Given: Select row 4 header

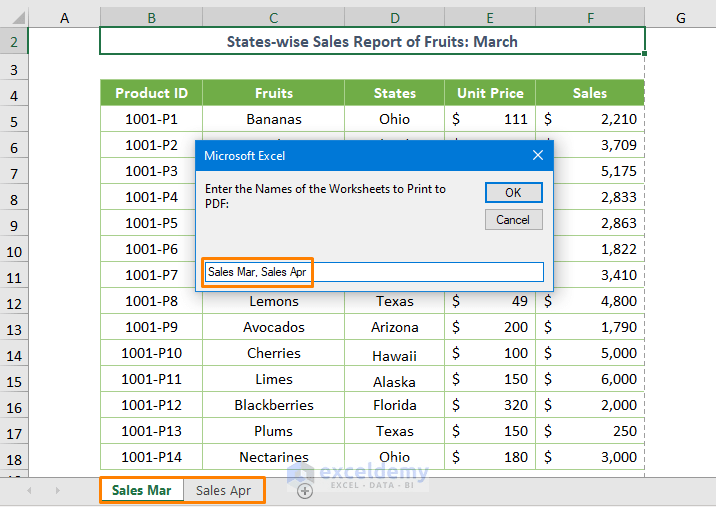Looking at the screenshot, I should [x=14, y=95].
